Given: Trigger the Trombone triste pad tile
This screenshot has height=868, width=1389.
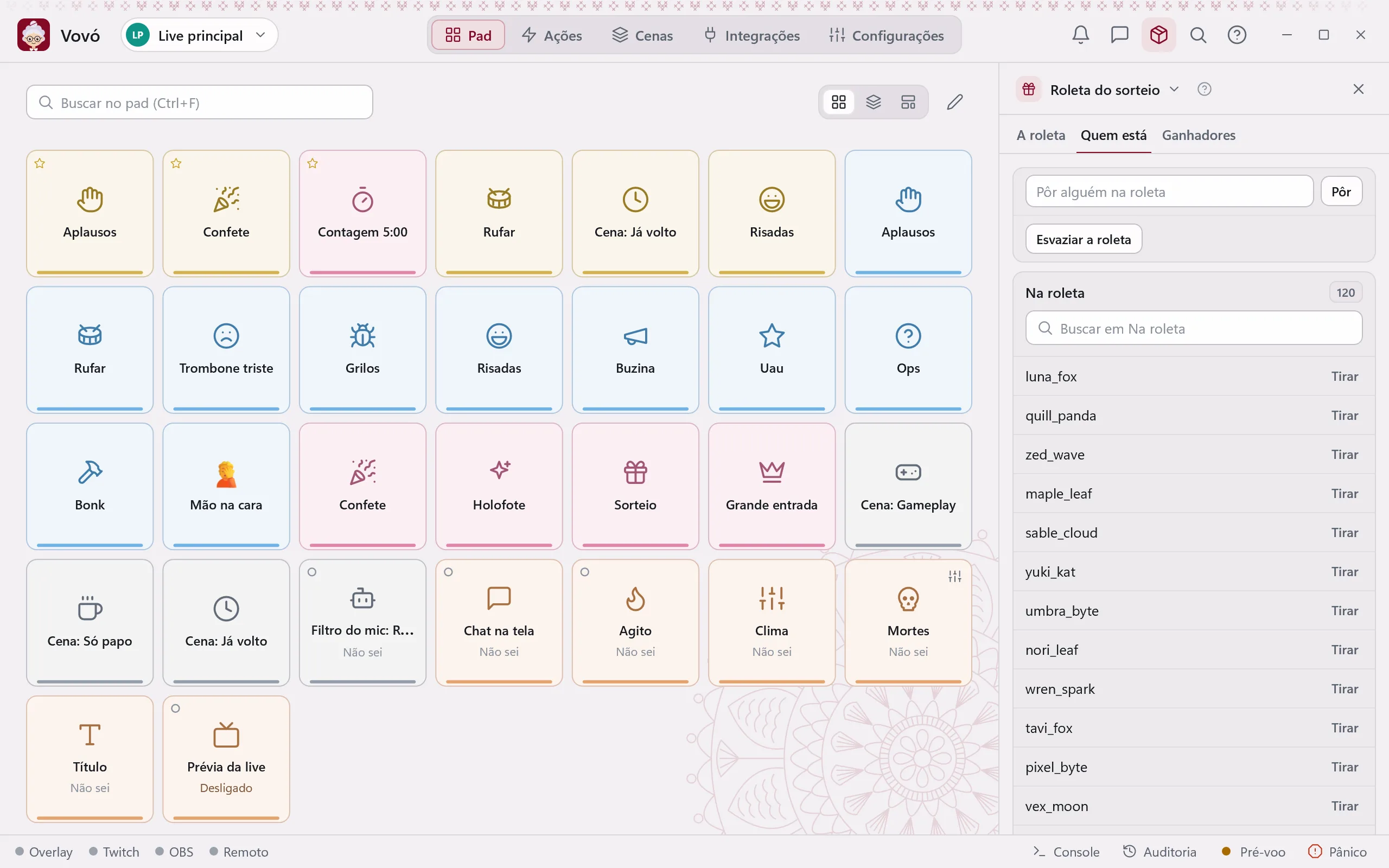Looking at the screenshot, I should [x=226, y=349].
